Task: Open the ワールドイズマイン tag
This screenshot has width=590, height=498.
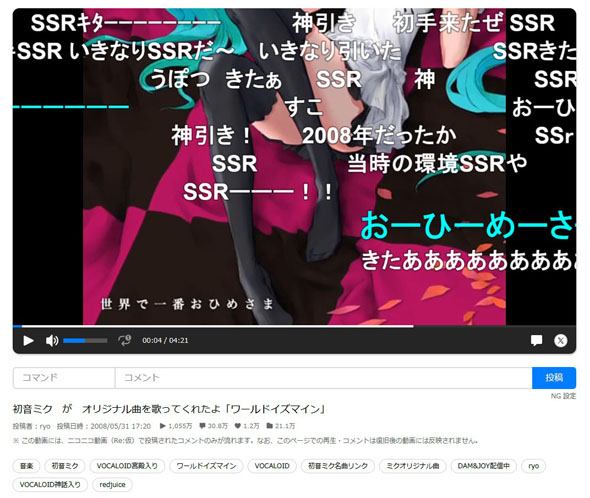Action: tap(206, 466)
